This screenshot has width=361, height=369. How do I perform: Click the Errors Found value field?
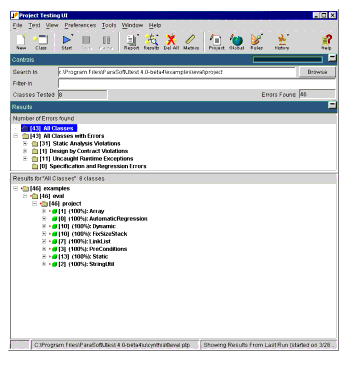(317, 95)
